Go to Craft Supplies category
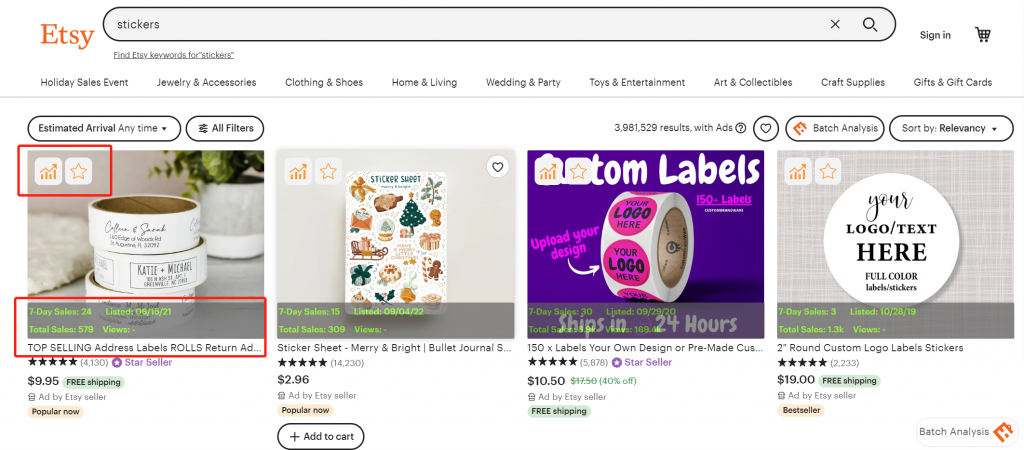This screenshot has height=450, width=1024. pos(852,82)
